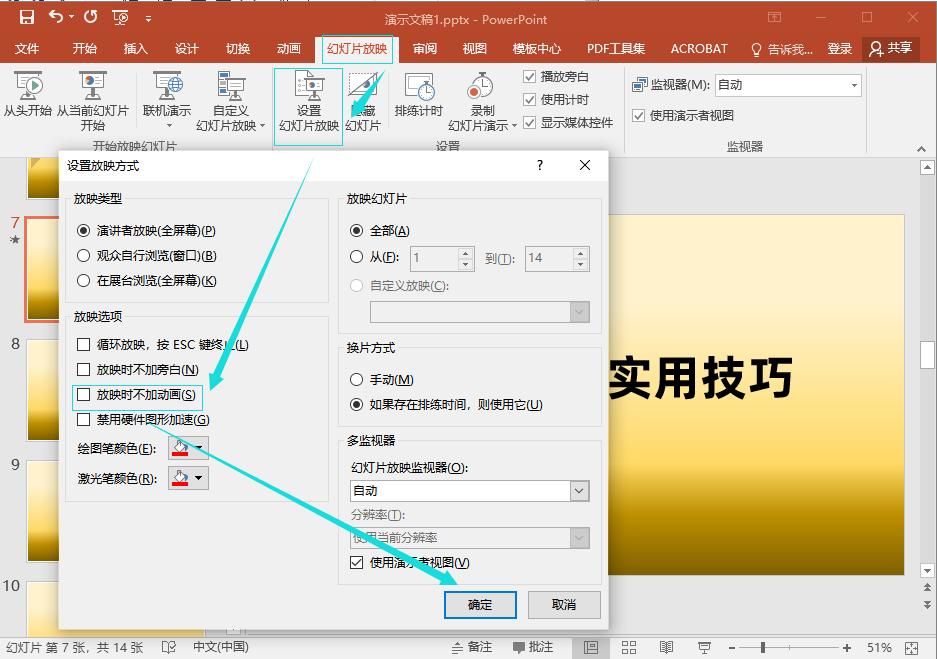Image resolution: width=937 pixels, height=659 pixels.
Task: Open the 文件 menu tab
Action: click(x=27, y=49)
